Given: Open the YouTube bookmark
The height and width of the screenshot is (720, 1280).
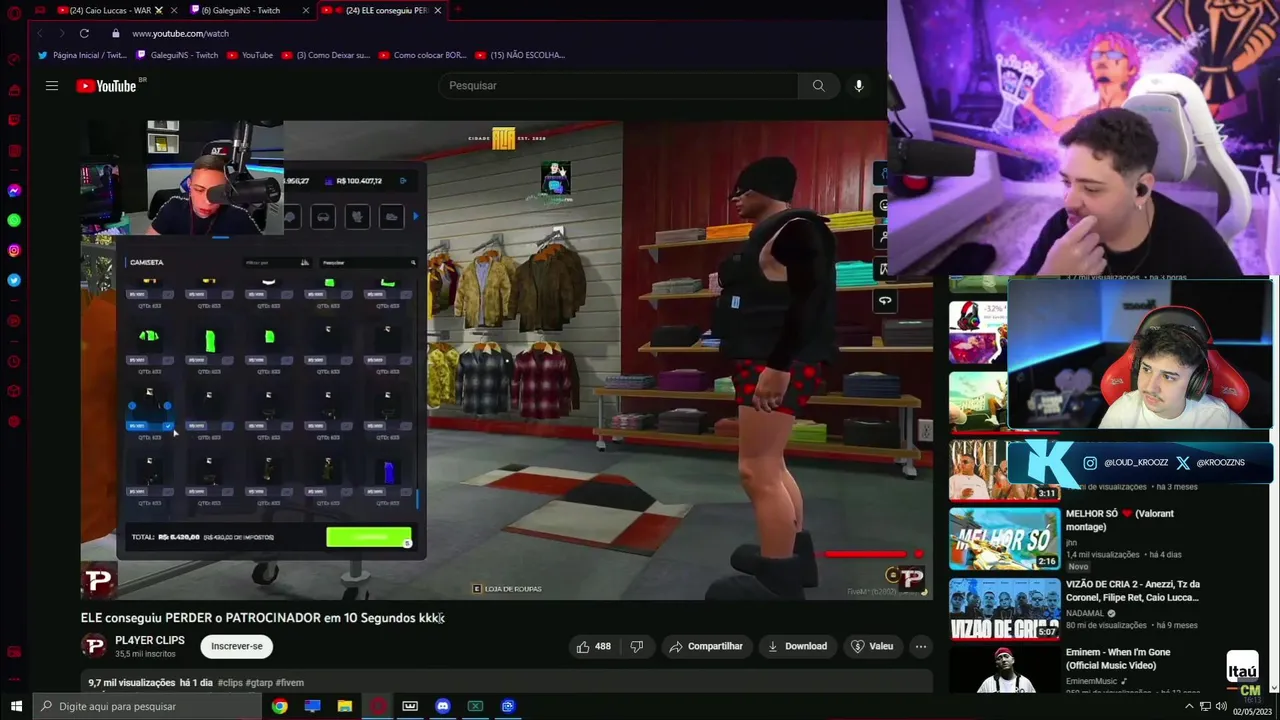Looking at the screenshot, I should [x=250, y=55].
